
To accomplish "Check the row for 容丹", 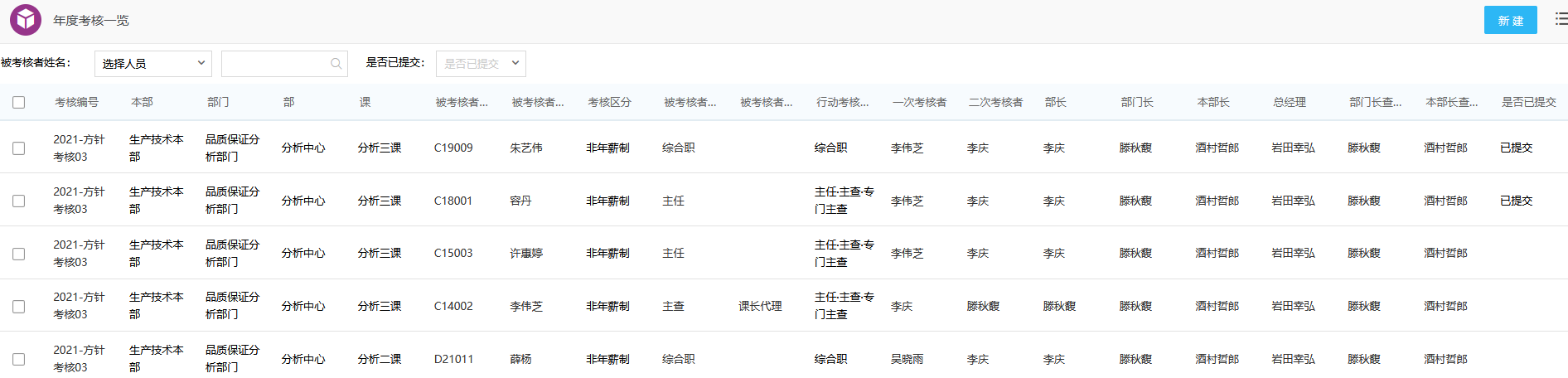I will coord(18,201).
